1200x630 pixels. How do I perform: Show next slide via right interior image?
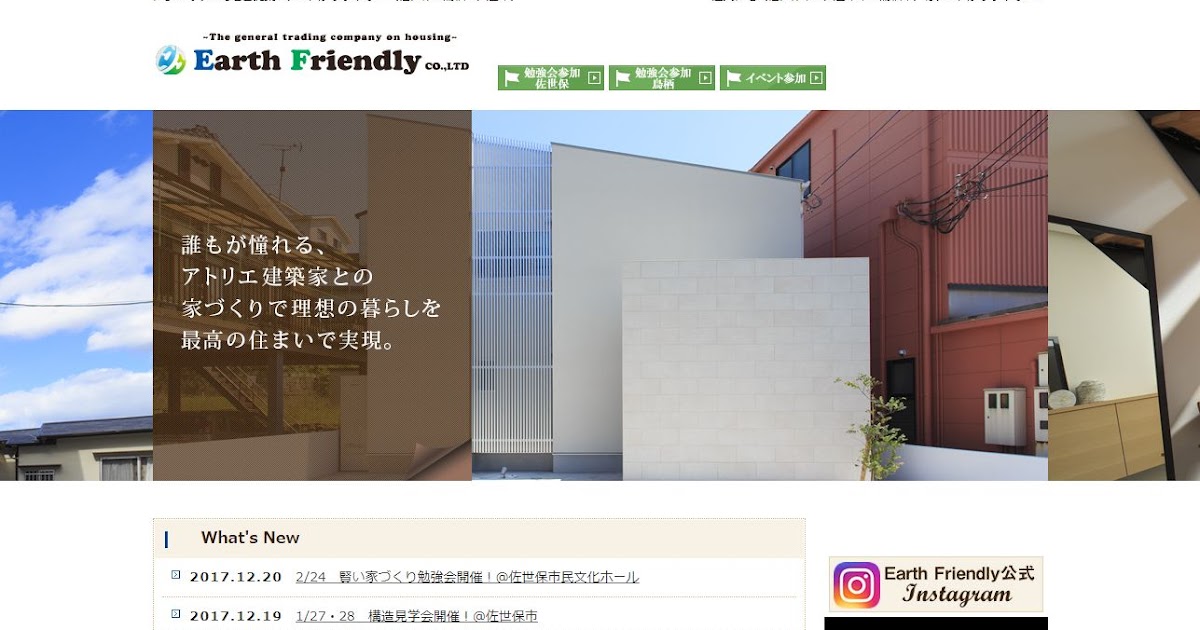point(1124,295)
